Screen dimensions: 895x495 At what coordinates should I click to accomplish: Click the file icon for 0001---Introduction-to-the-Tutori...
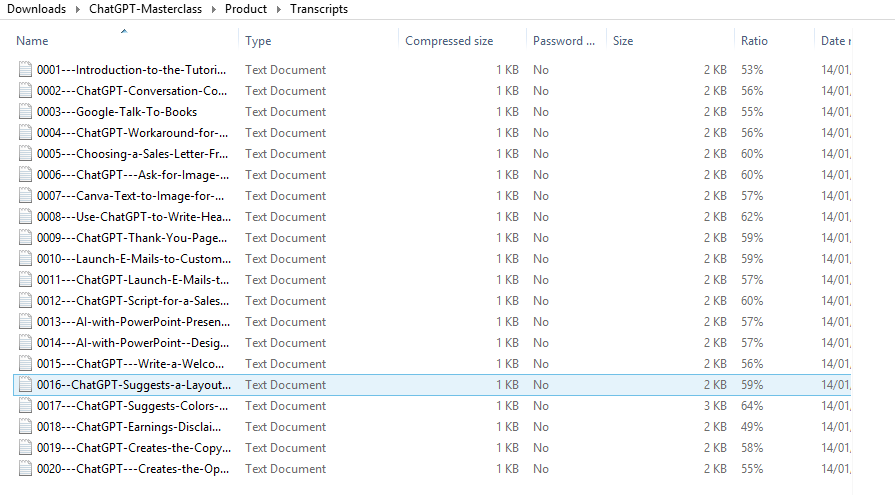pos(25,70)
